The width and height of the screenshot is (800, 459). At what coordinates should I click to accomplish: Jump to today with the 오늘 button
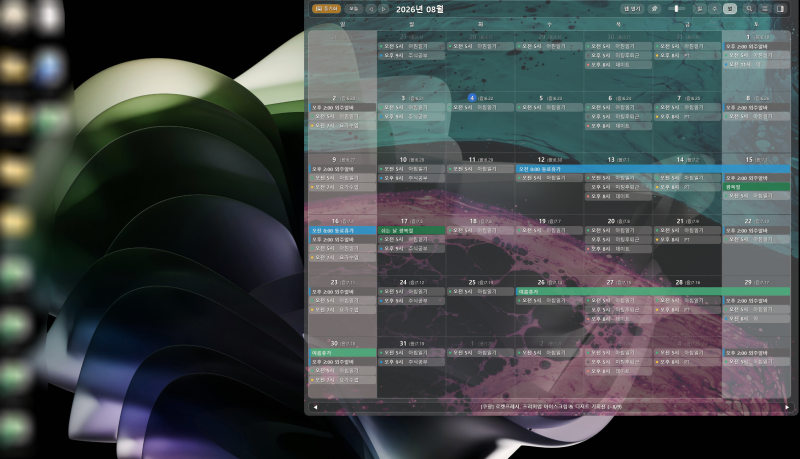coord(353,9)
